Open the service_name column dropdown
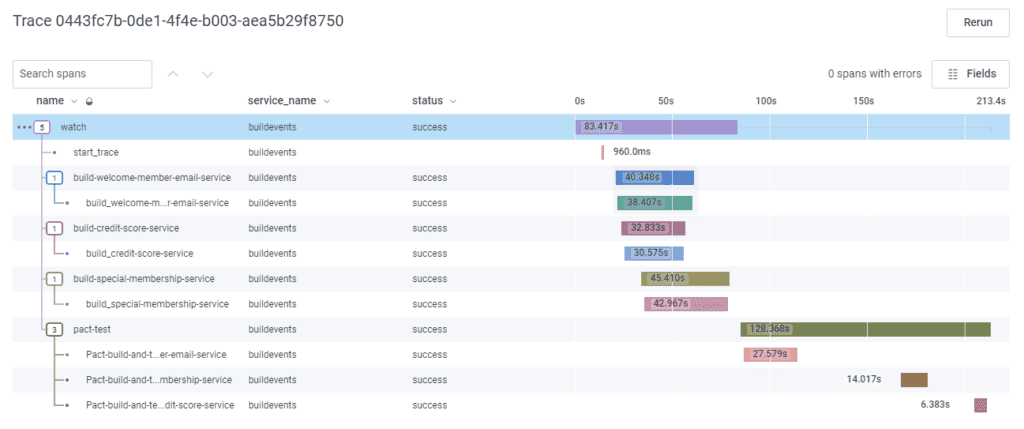The height and width of the screenshot is (429, 1024). tap(327, 101)
